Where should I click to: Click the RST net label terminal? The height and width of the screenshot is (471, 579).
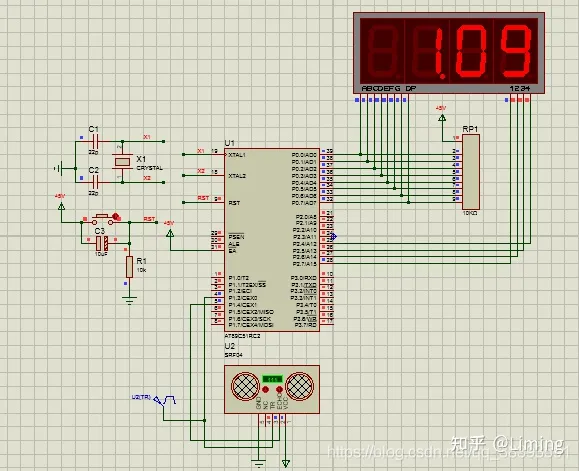150,219
